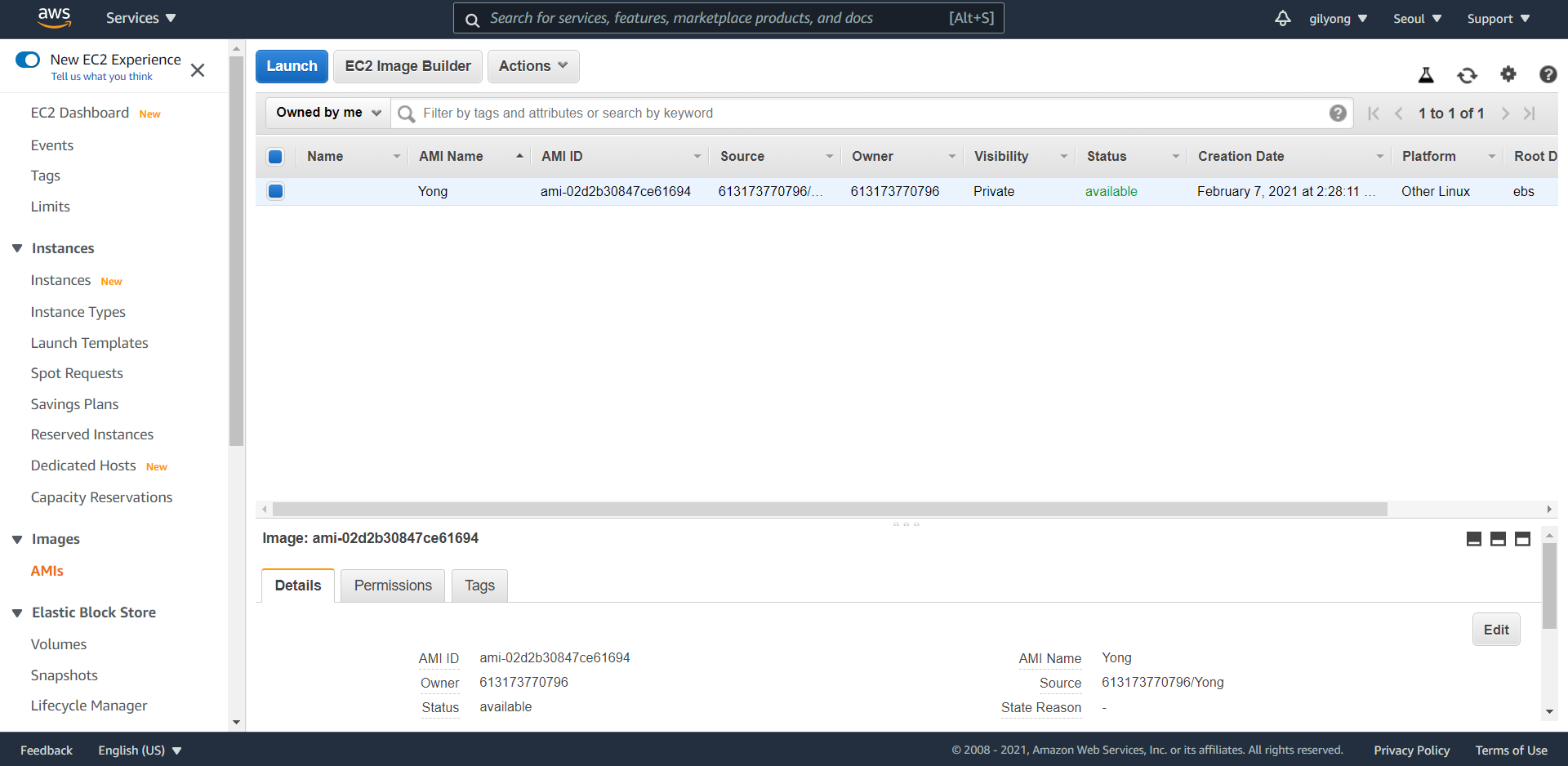Screen dimensions: 1568x766
Task: Open the Feedback link in footer
Action: [x=47, y=750]
